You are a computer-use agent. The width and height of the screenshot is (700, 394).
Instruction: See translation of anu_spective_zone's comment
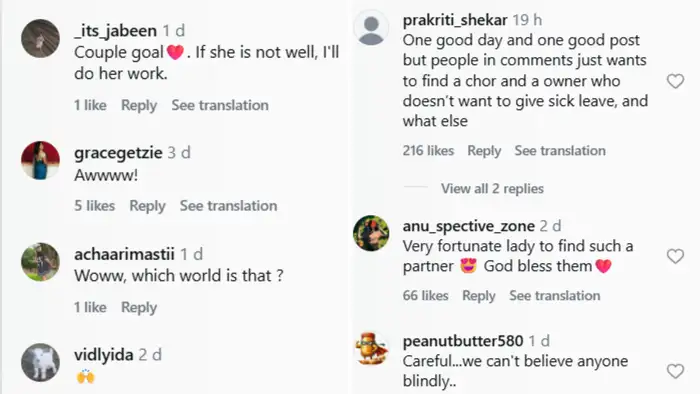point(554,295)
